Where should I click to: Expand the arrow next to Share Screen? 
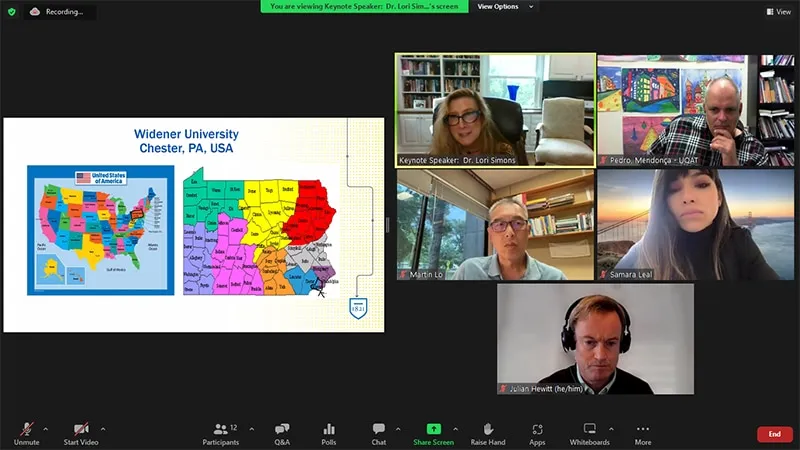tap(456, 429)
